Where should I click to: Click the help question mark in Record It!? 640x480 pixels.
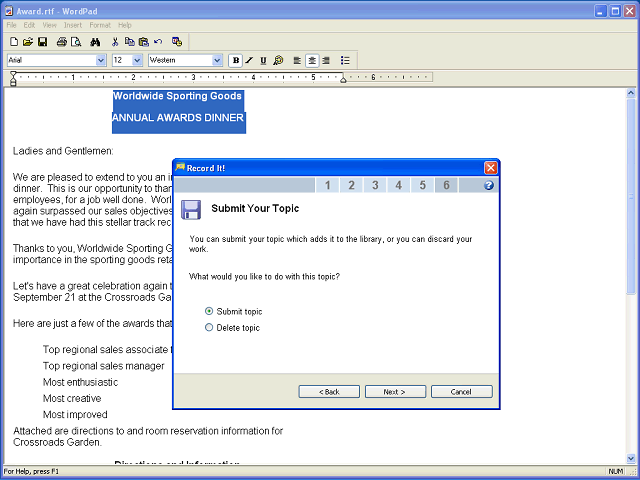489,185
